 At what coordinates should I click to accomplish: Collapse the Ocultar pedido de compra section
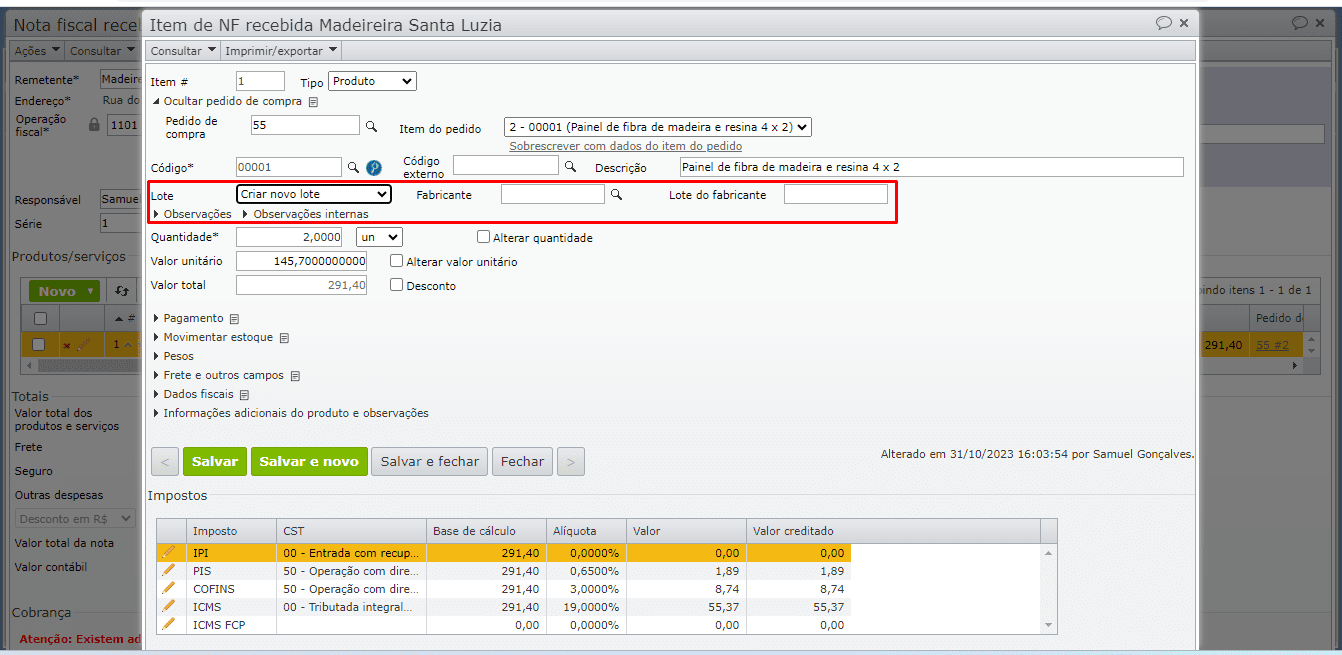pyautogui.click(x=226, y=101)
